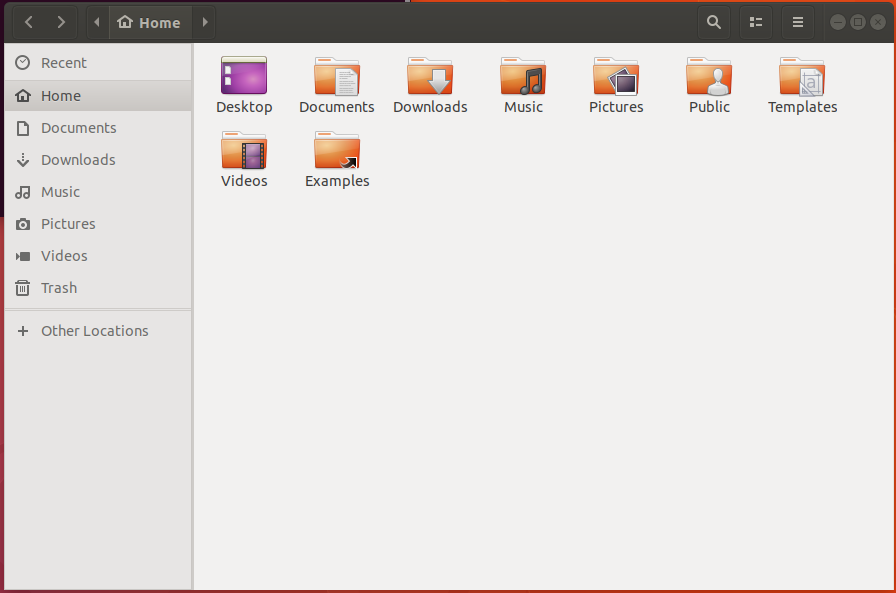Select the Desktop folder icon
896x593 pixels.
244,75
